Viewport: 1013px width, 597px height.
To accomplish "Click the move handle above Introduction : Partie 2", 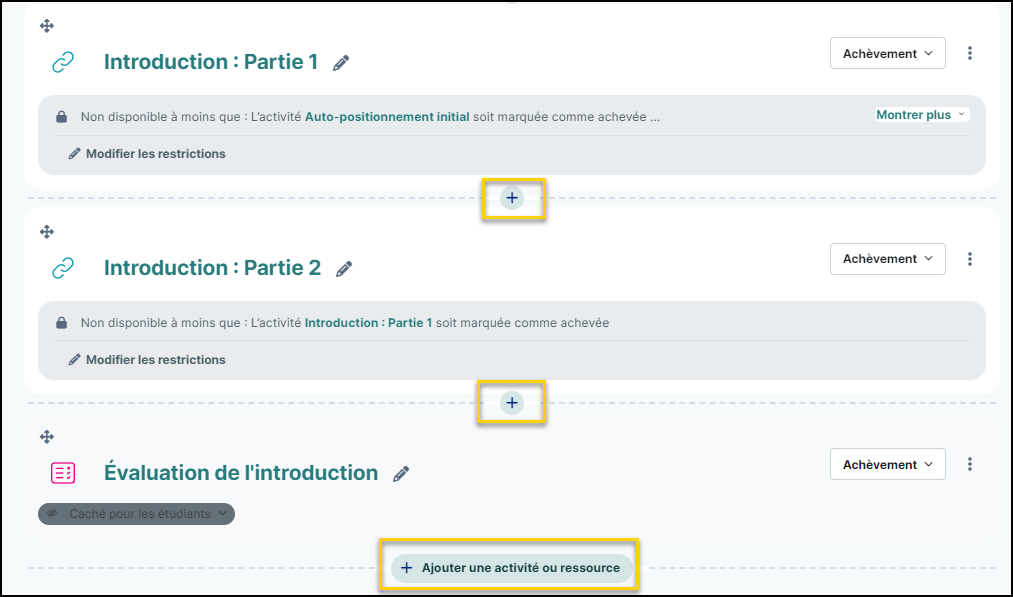I will pos(47,231).
